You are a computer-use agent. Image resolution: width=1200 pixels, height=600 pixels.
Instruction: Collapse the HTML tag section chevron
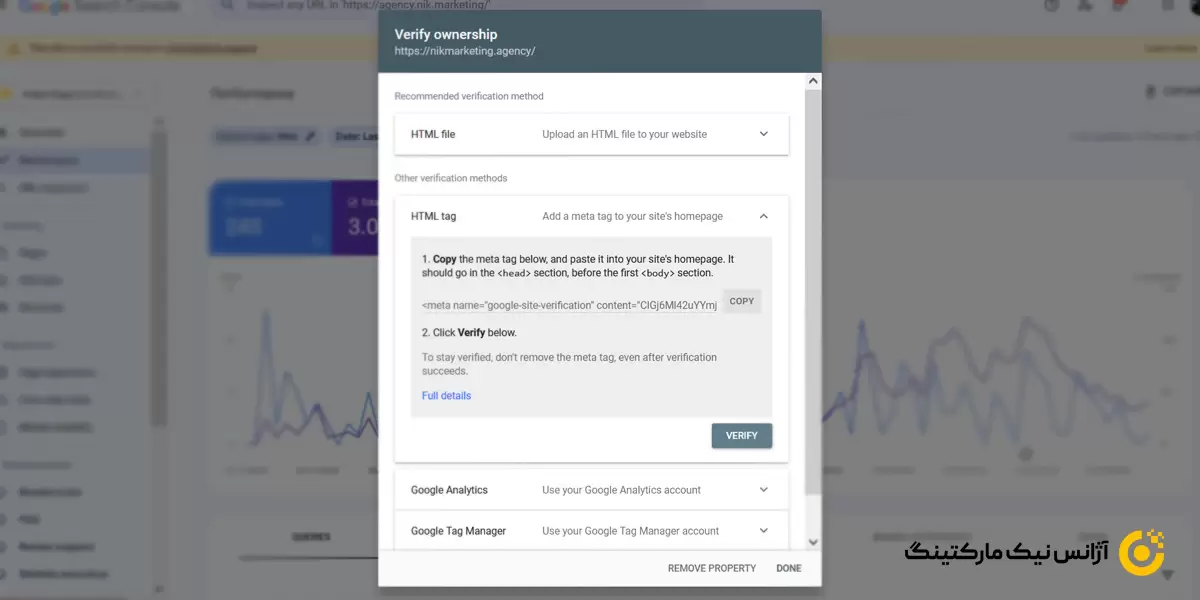(x=763, y=216)
